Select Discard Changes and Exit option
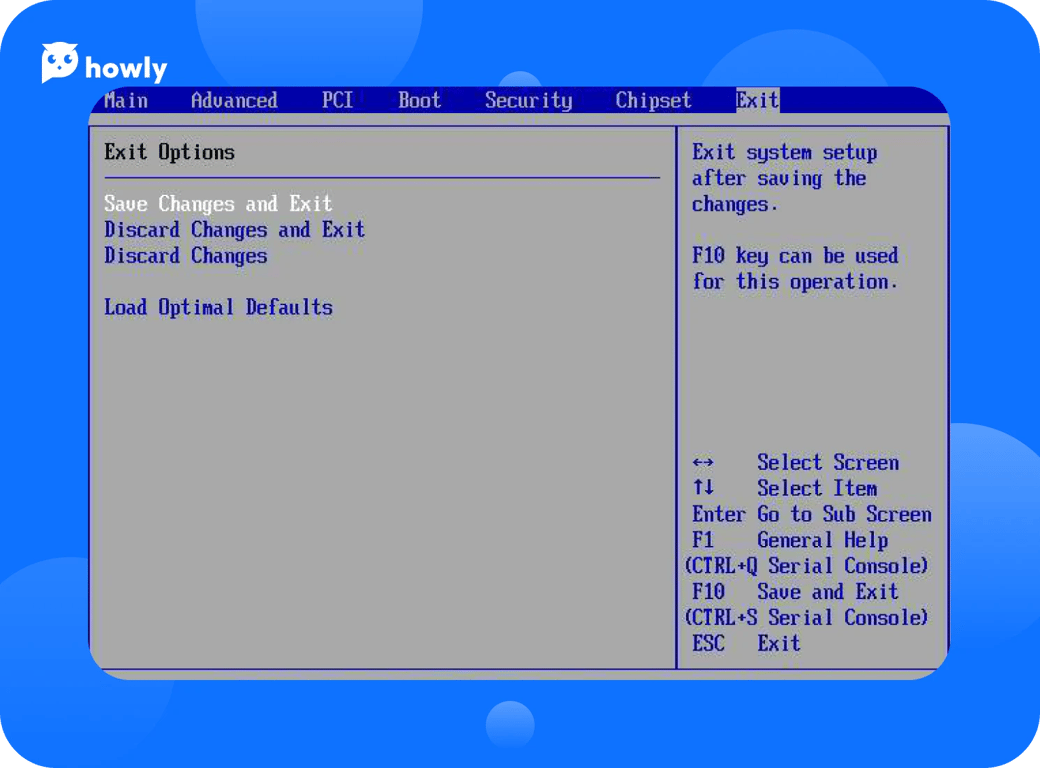1040x768 pixels. 234,230
